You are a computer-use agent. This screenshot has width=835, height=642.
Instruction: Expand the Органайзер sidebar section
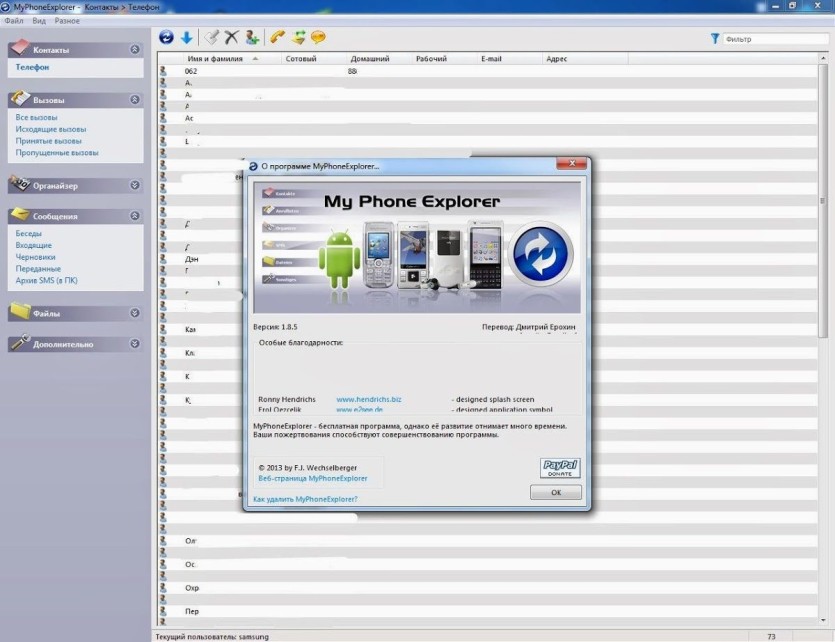point(135,185)
